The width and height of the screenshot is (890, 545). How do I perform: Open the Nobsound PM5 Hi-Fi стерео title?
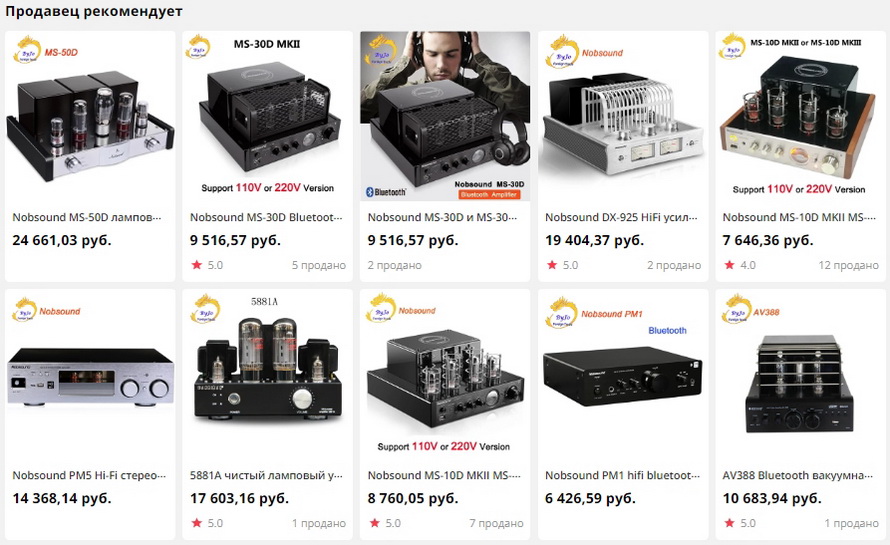tap(89, 476)
